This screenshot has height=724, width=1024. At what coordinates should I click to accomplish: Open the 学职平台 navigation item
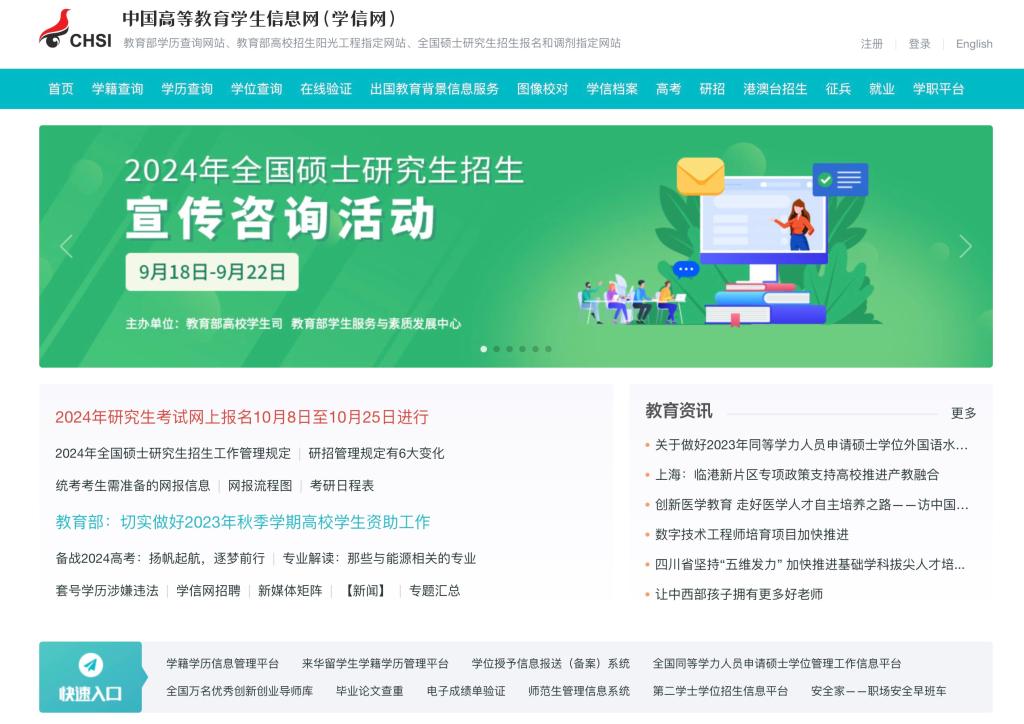tap(938, 89)
